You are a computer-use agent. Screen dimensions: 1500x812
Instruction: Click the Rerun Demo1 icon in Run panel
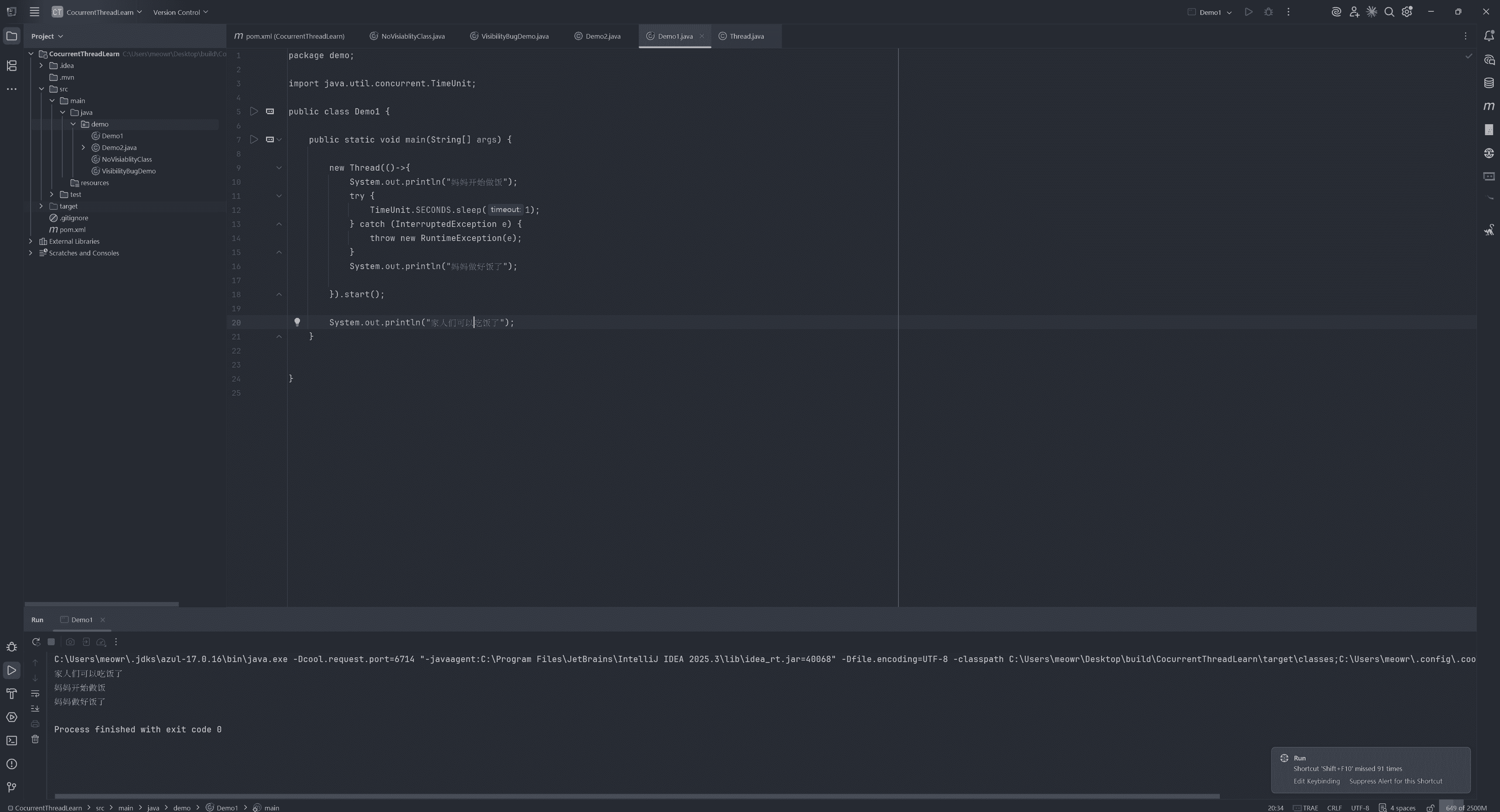(x=36, y=641)
